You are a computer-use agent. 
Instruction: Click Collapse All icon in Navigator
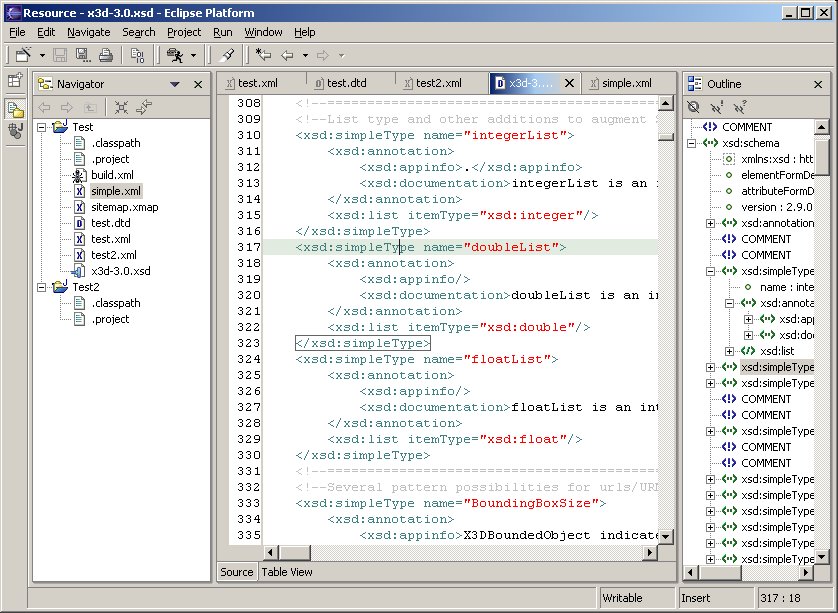pyautogui.click(x=121, y=107)
